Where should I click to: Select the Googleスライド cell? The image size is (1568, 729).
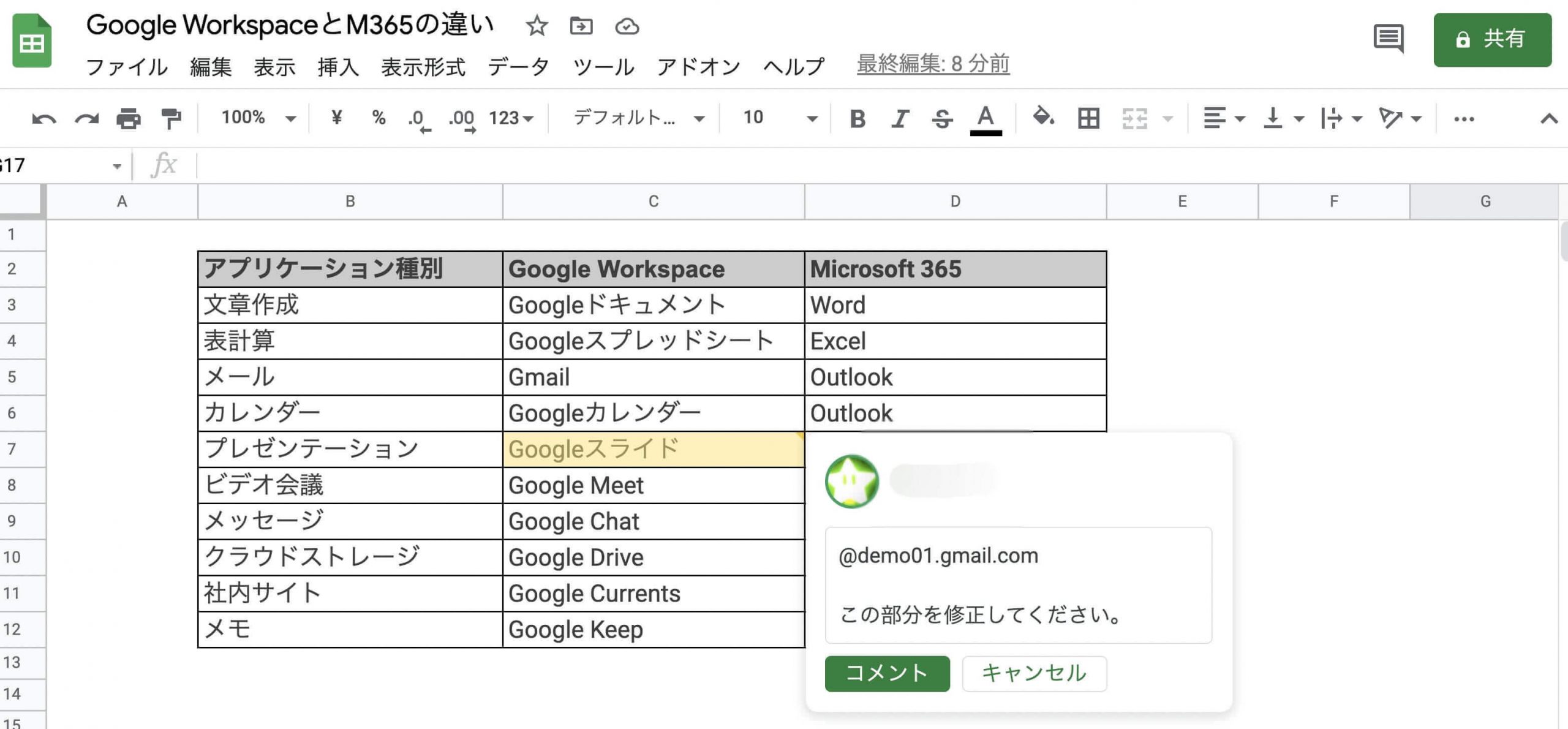(653, 449)
